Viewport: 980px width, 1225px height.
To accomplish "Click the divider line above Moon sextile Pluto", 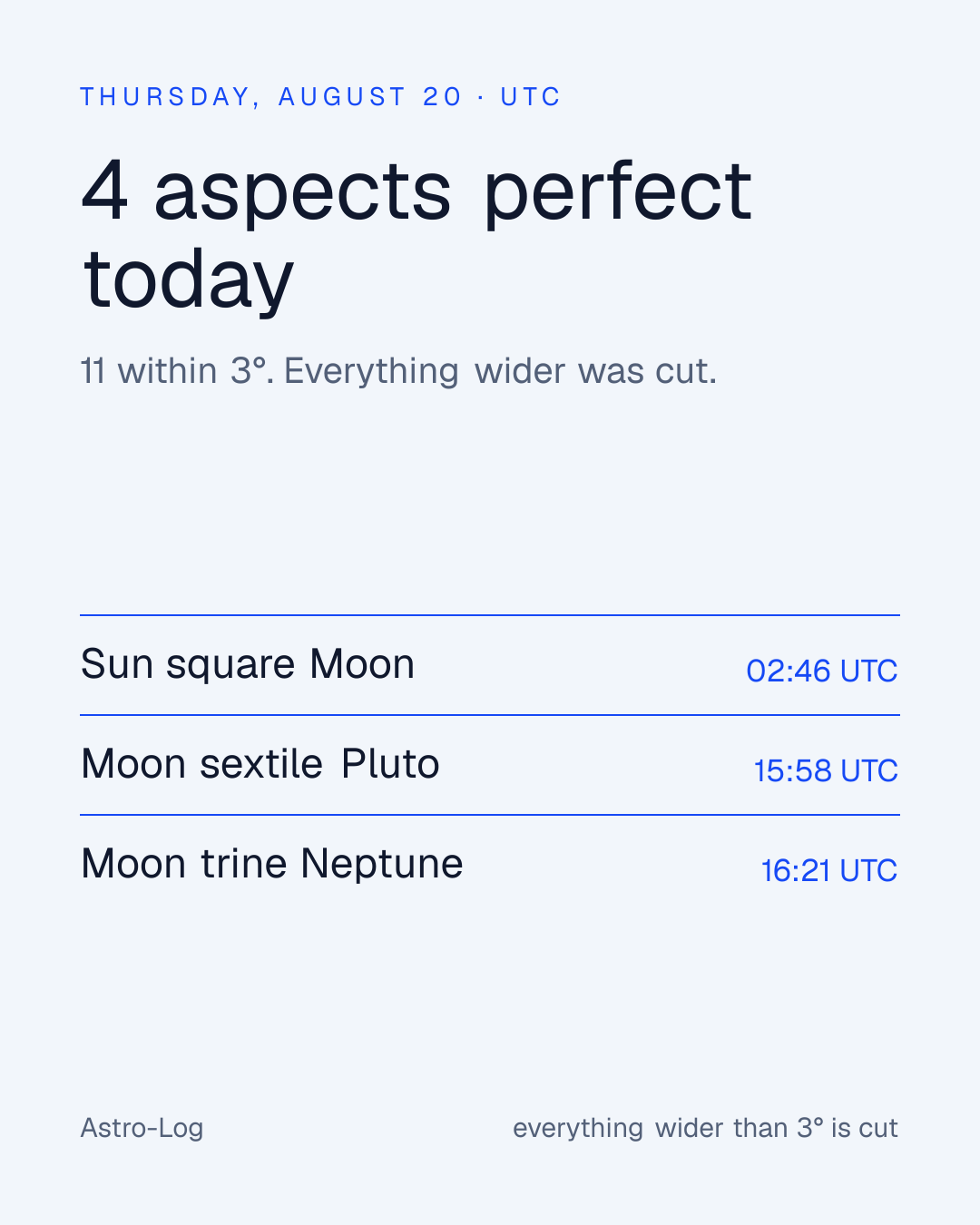I will (490, 715).
